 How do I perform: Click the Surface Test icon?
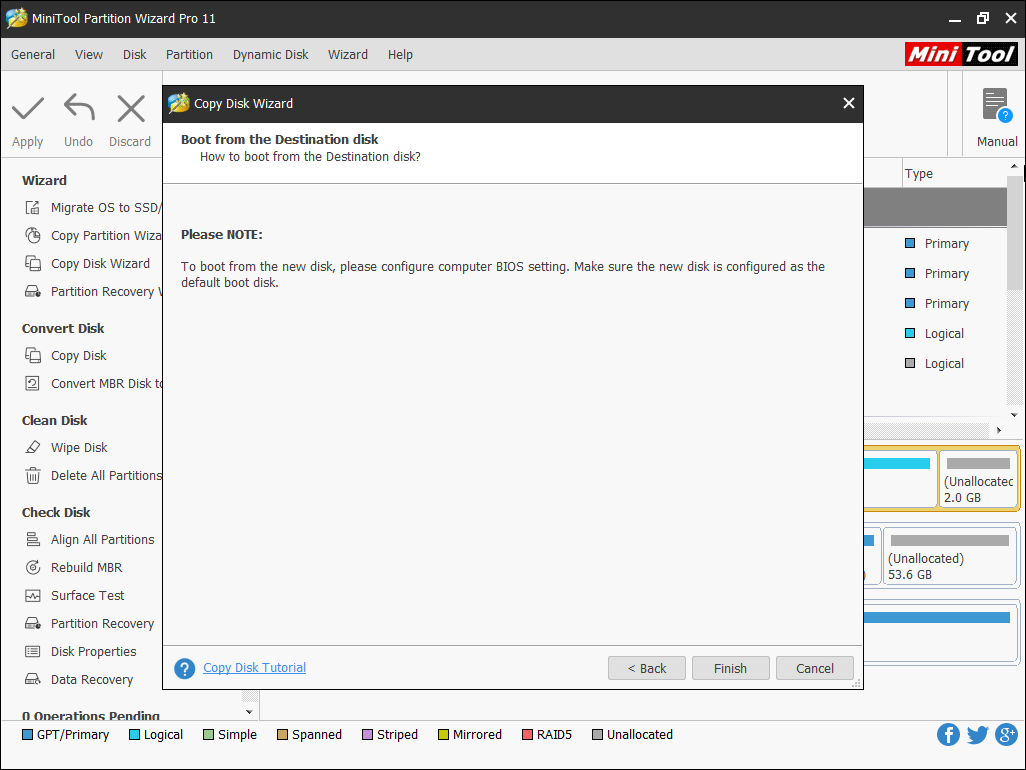pyautogui.click(x=33, y=596)
